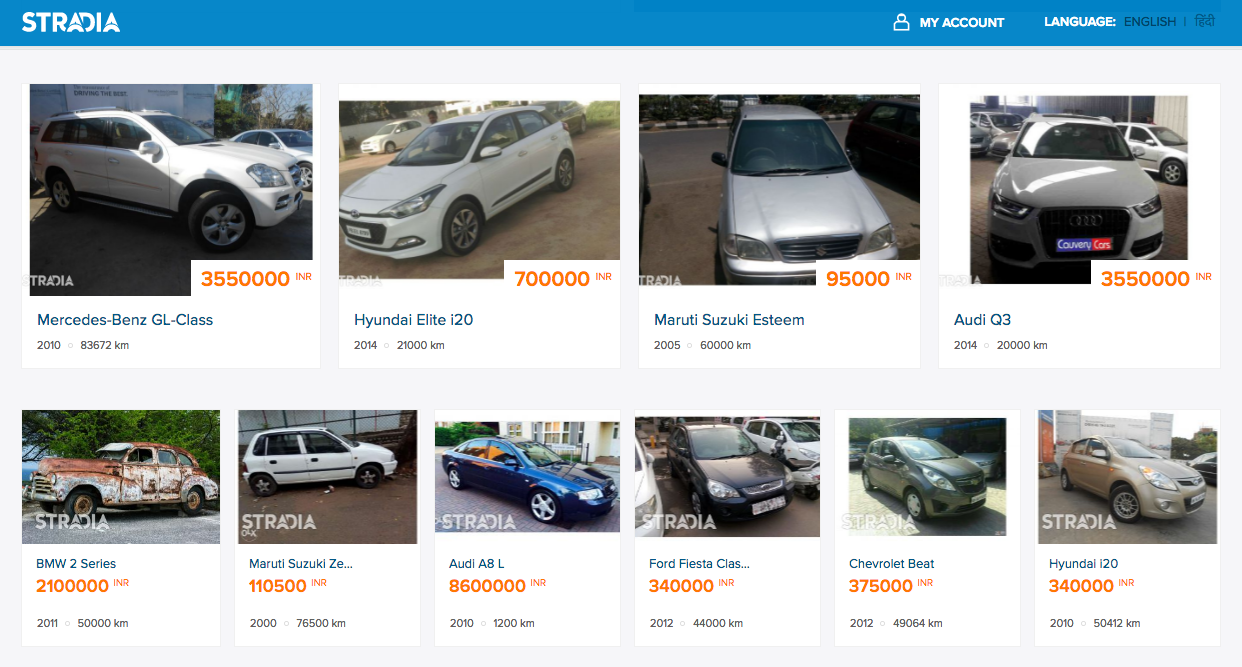Click the 49064 km mileage text
The width and height of the screenshot is (1242, 667).
pyautogui.click(x=918, y=623)
